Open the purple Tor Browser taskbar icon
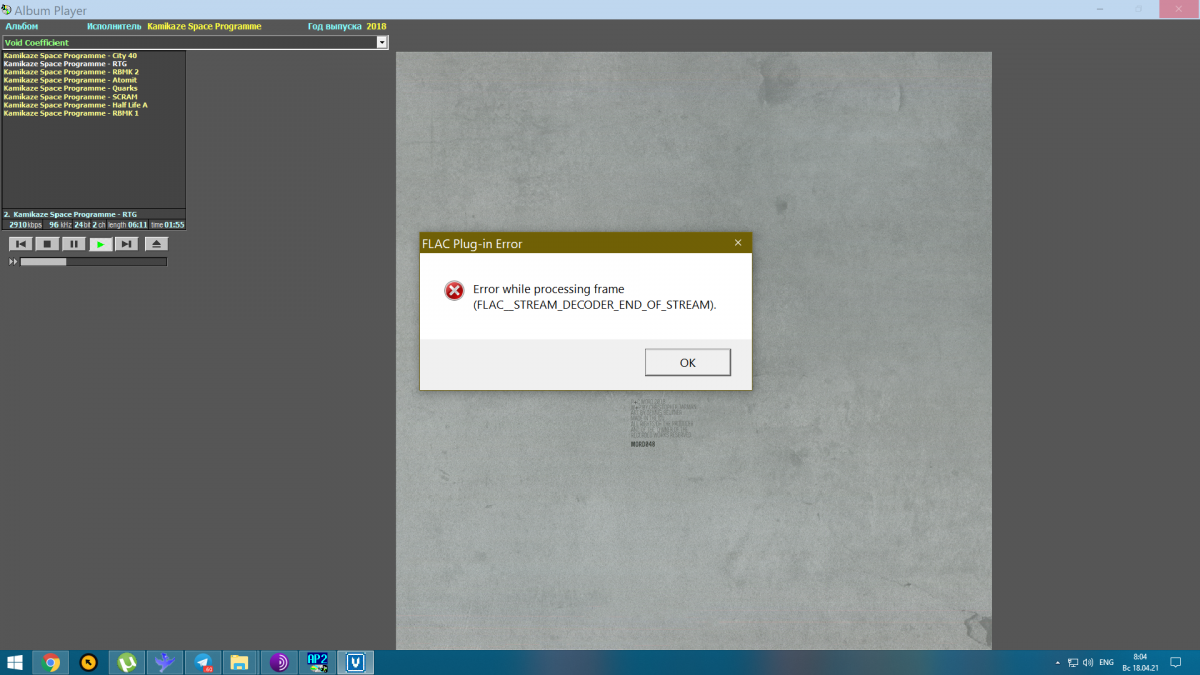This screenshot has width=1200, height=675. tap(279, 662)
